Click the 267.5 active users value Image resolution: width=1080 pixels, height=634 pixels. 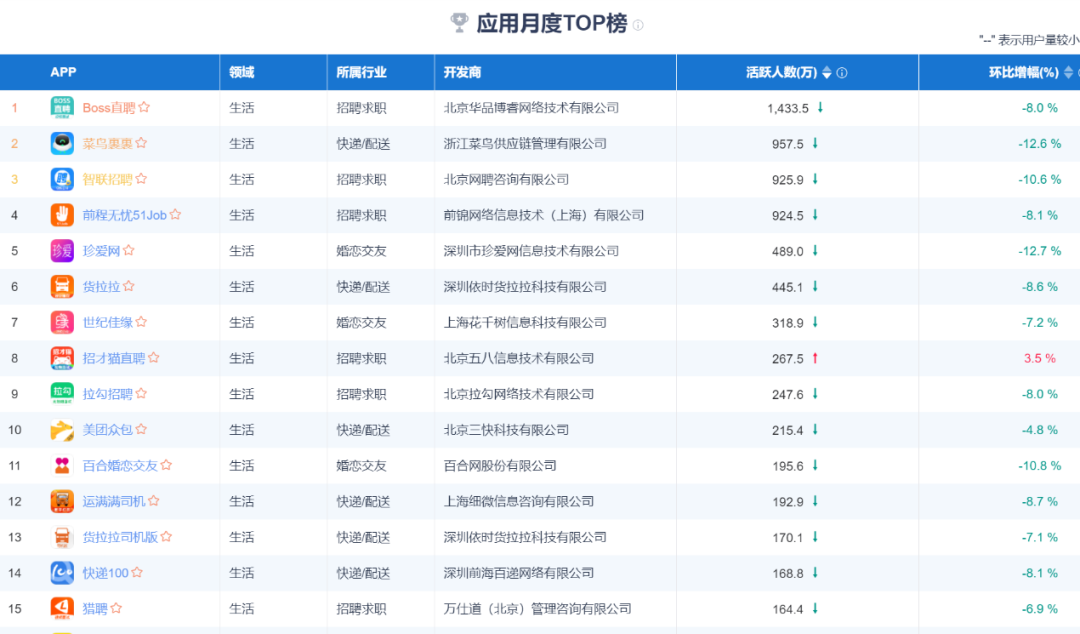[x=787, y=359]
